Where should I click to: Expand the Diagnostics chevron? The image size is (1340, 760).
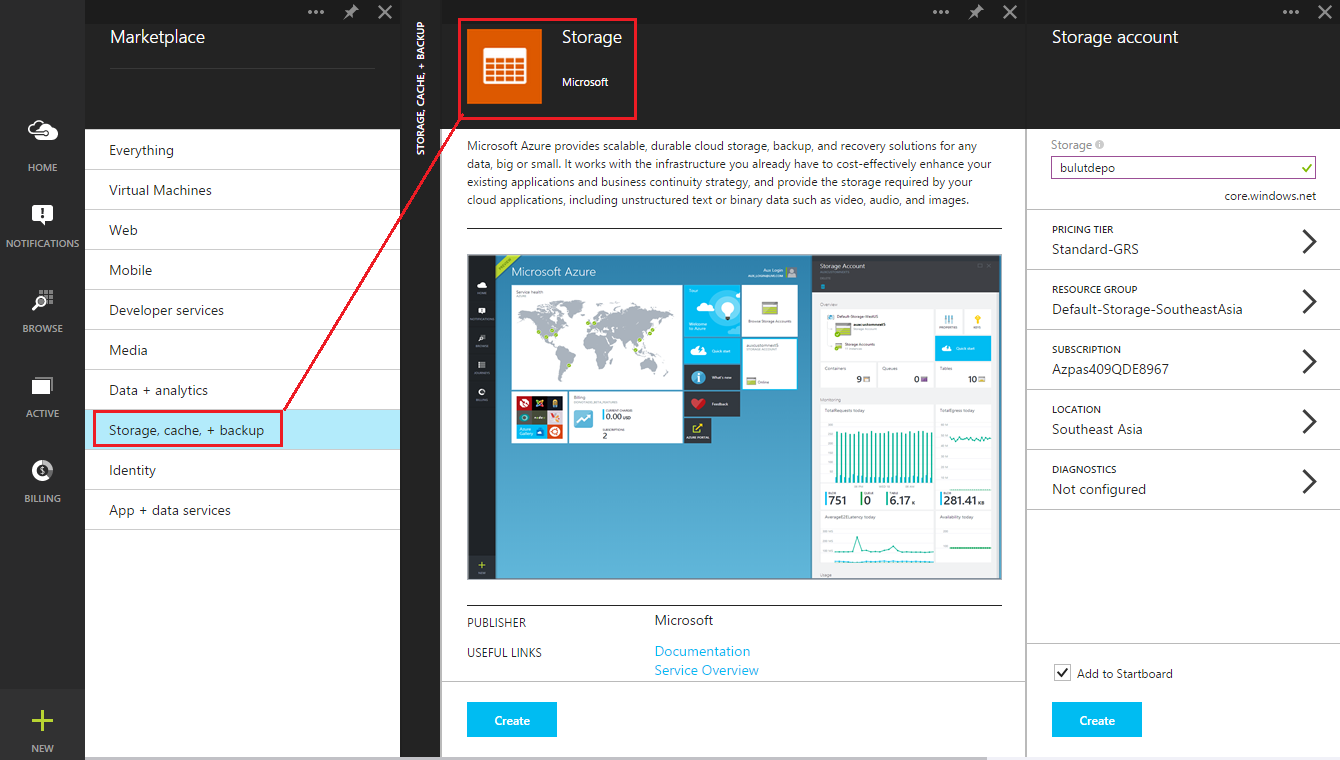(x=1309, y=481)
